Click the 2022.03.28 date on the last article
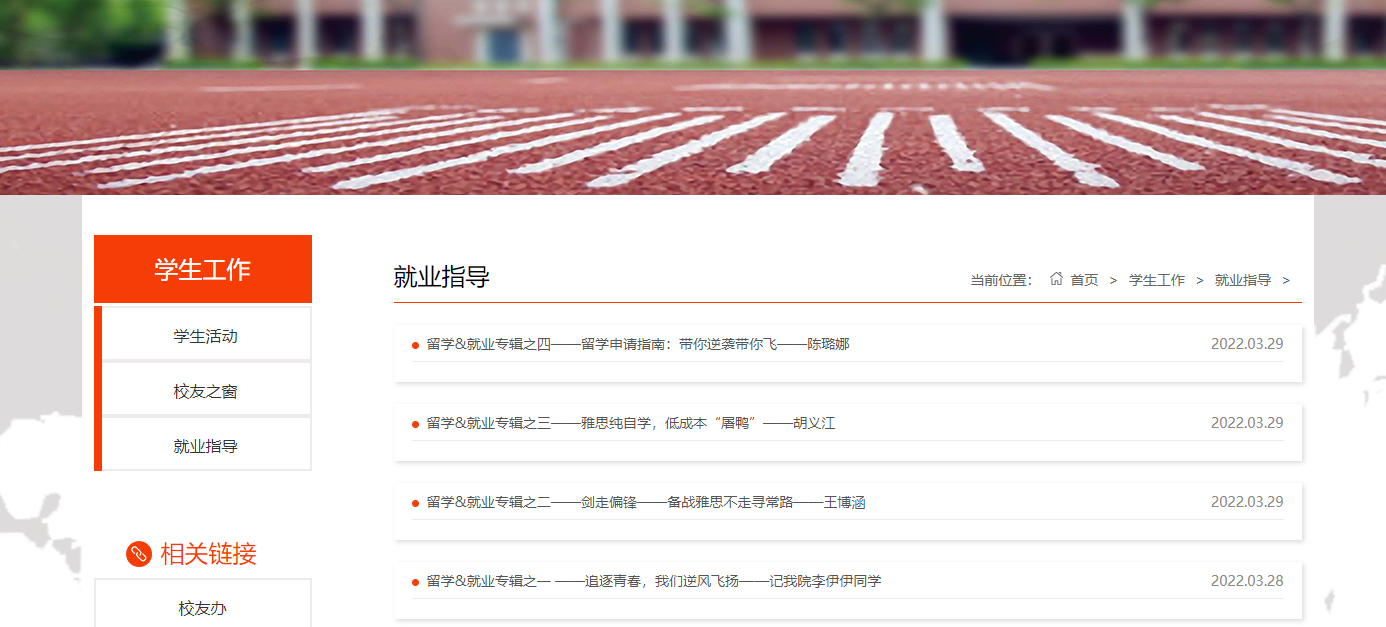This screenshot has width=1386, height=627. [x=1246, y=581]
